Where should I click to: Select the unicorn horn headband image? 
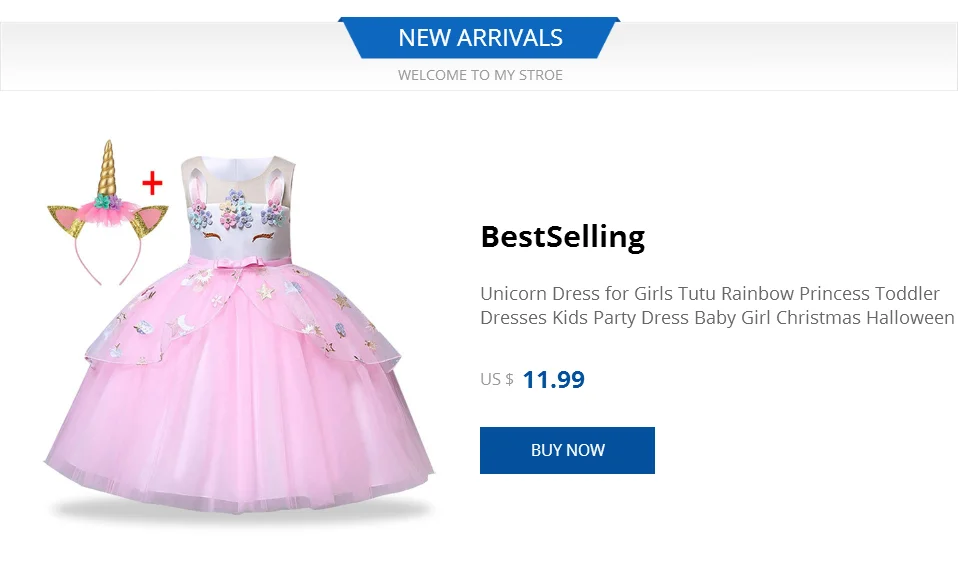(108, 213)
